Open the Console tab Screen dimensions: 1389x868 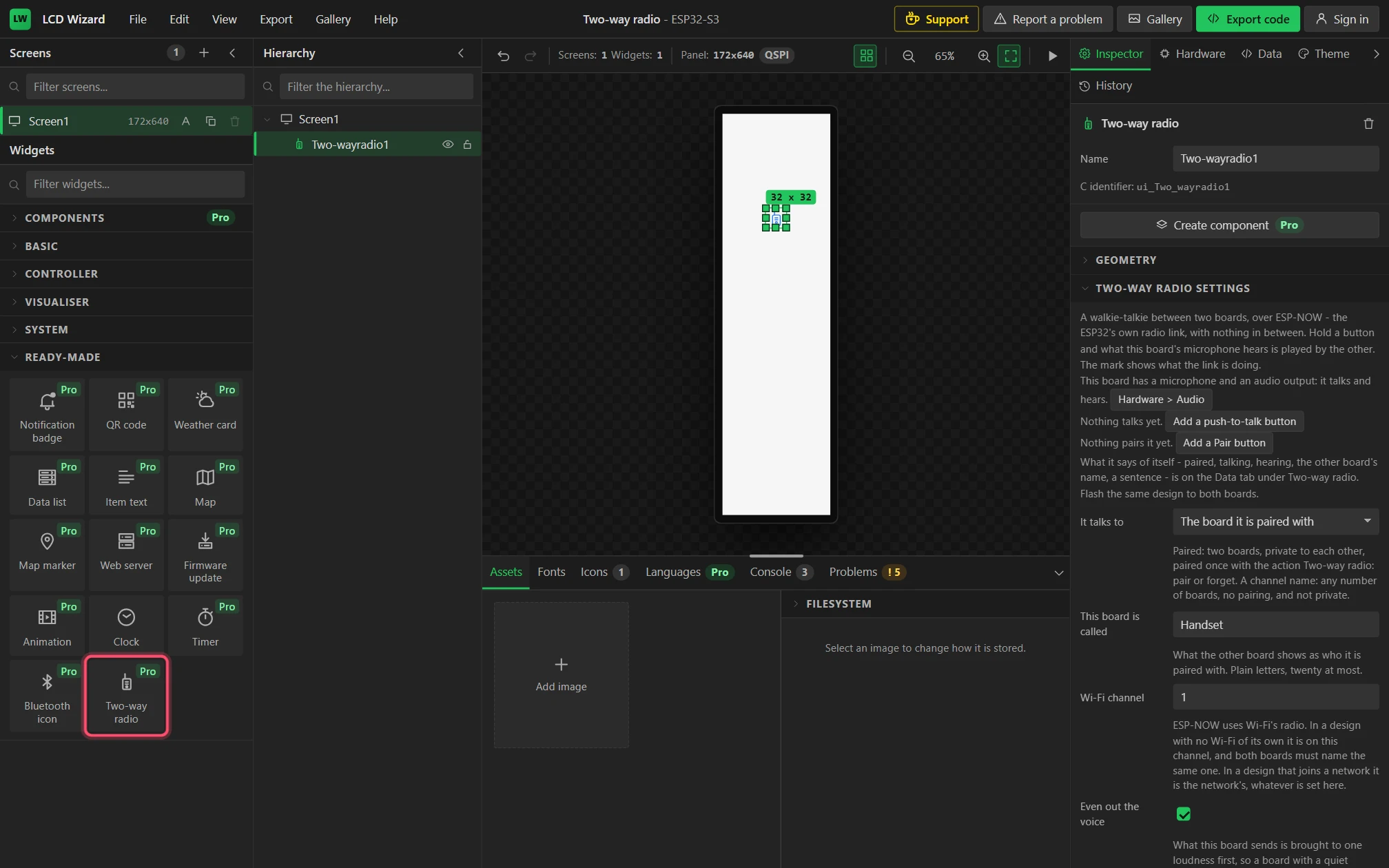pos(781,572)
